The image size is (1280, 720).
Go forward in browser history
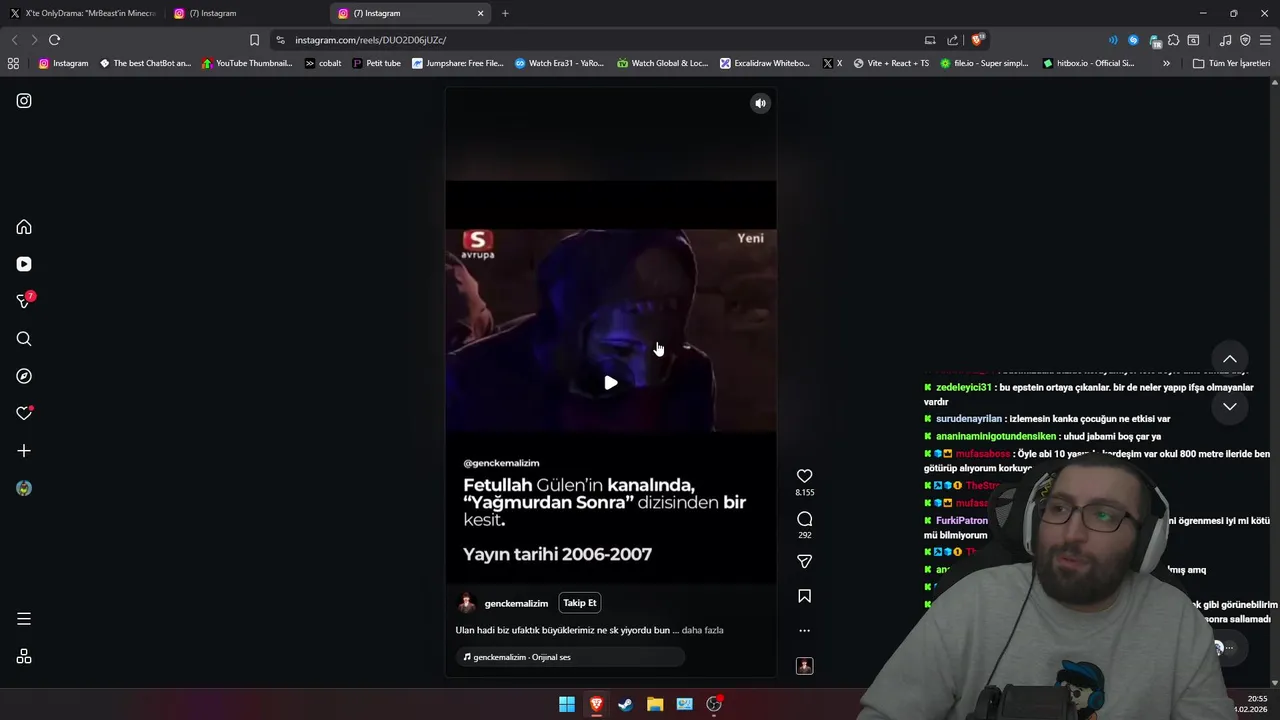coord(34,40)
